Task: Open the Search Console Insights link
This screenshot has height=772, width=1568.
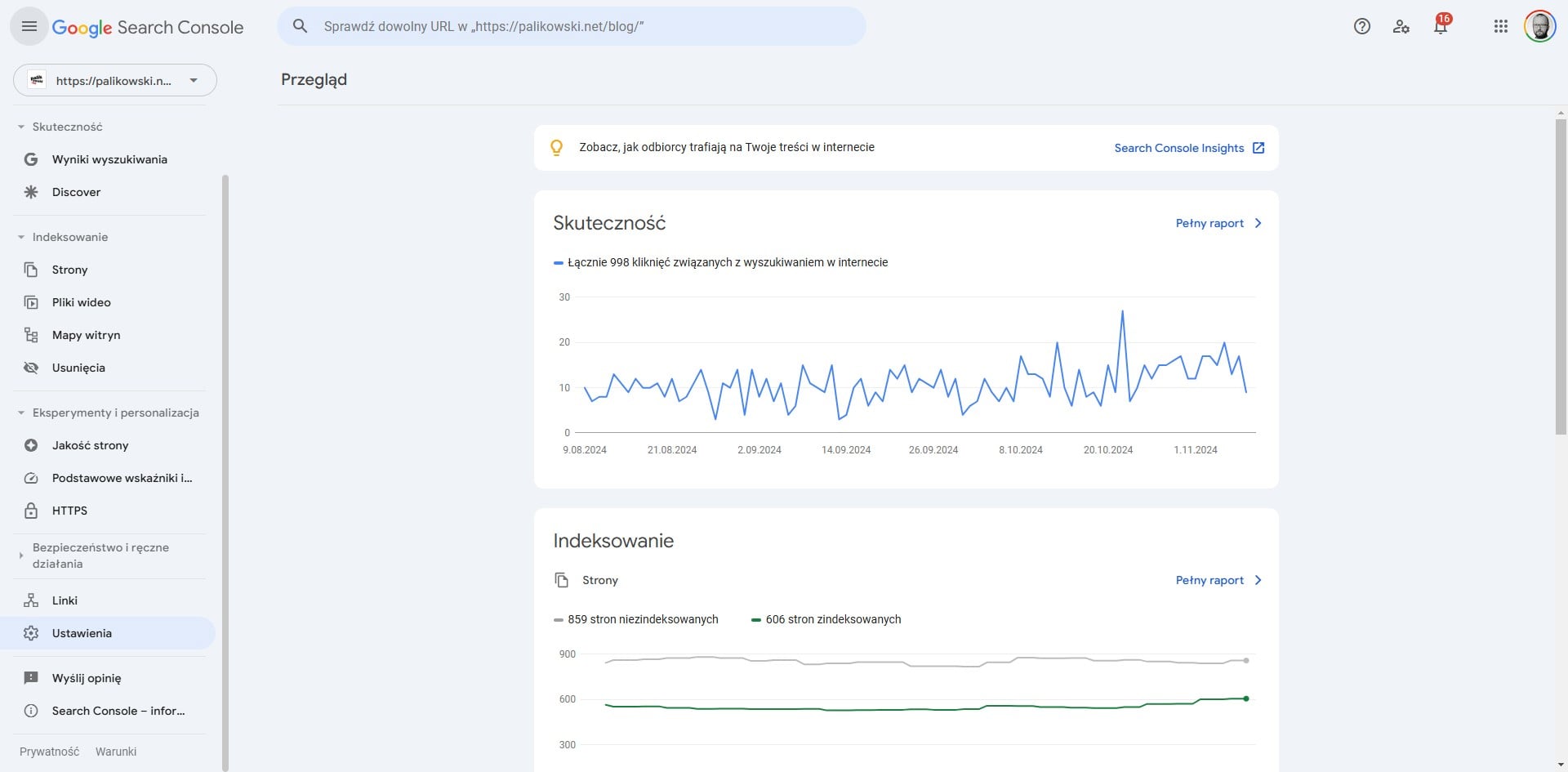Action: click(x=1188, y=148)
